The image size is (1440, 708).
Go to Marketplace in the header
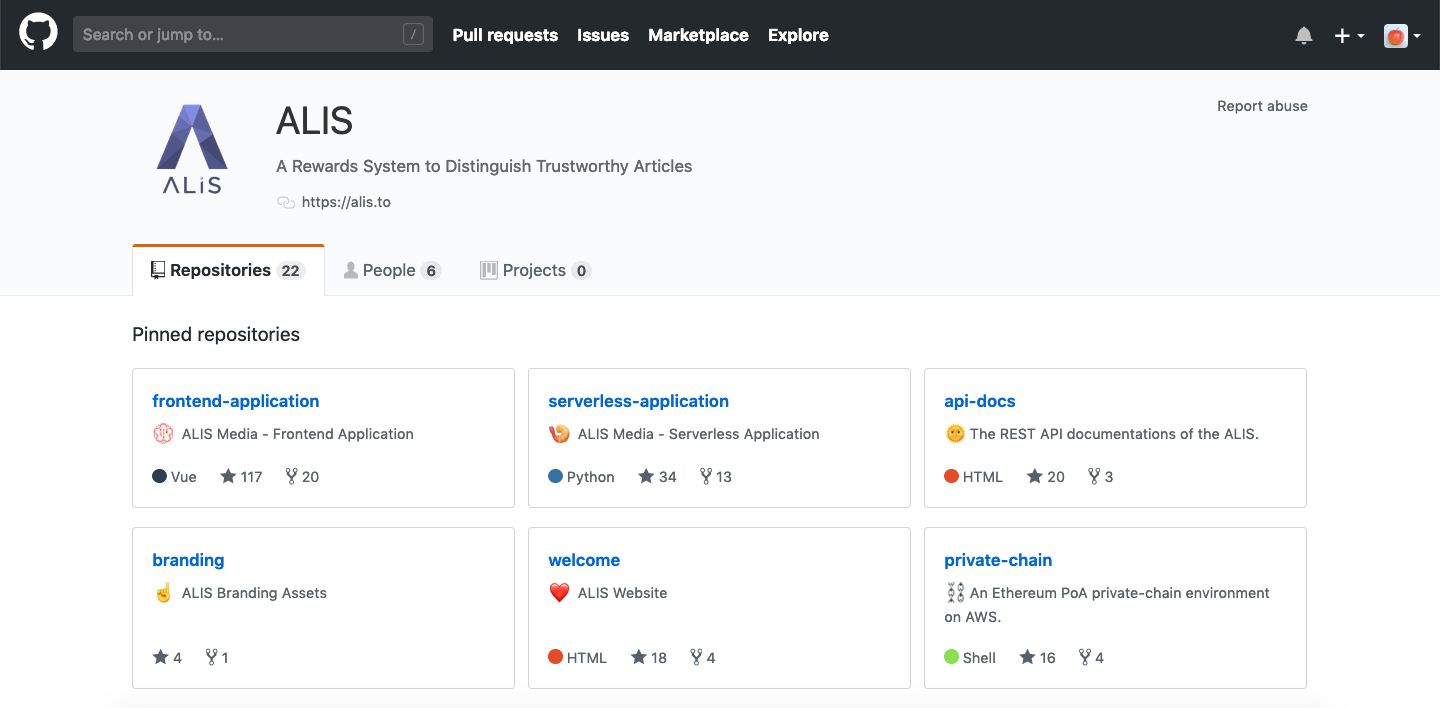click(x=698, y=35)
